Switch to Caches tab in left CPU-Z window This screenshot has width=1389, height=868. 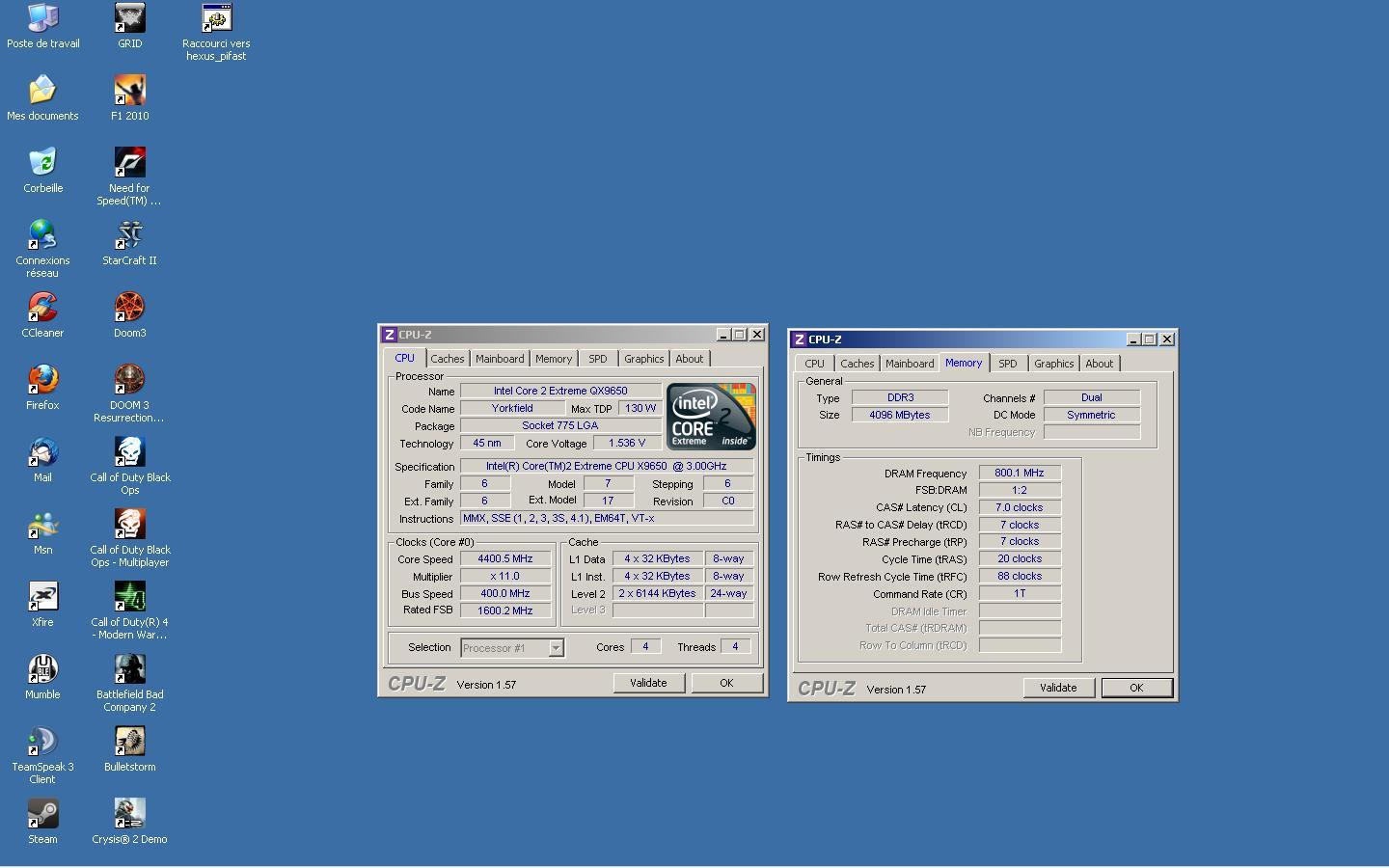tap(447, 359)
